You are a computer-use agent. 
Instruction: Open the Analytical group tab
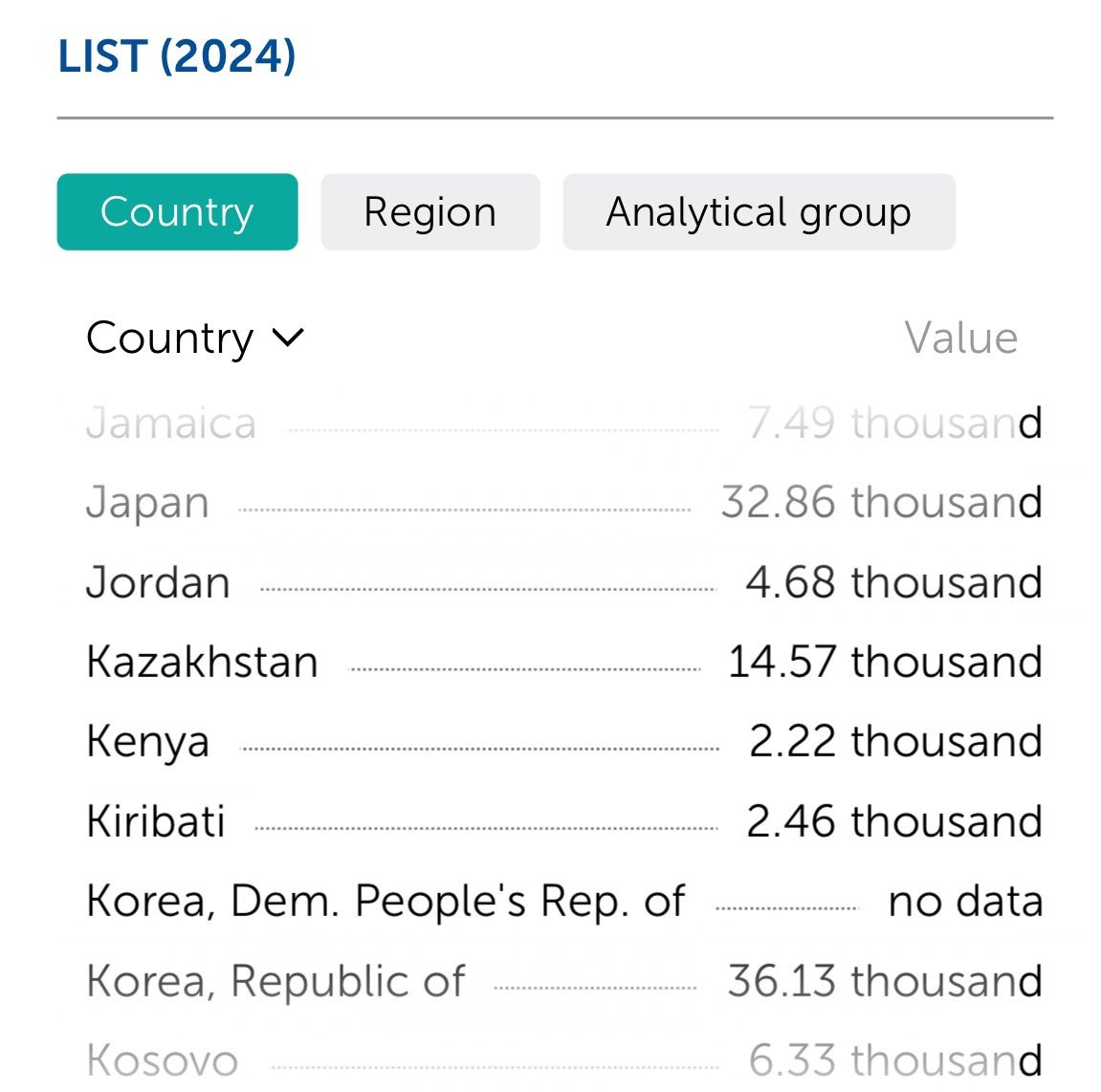pyautogui.click(x=759, y=211)
